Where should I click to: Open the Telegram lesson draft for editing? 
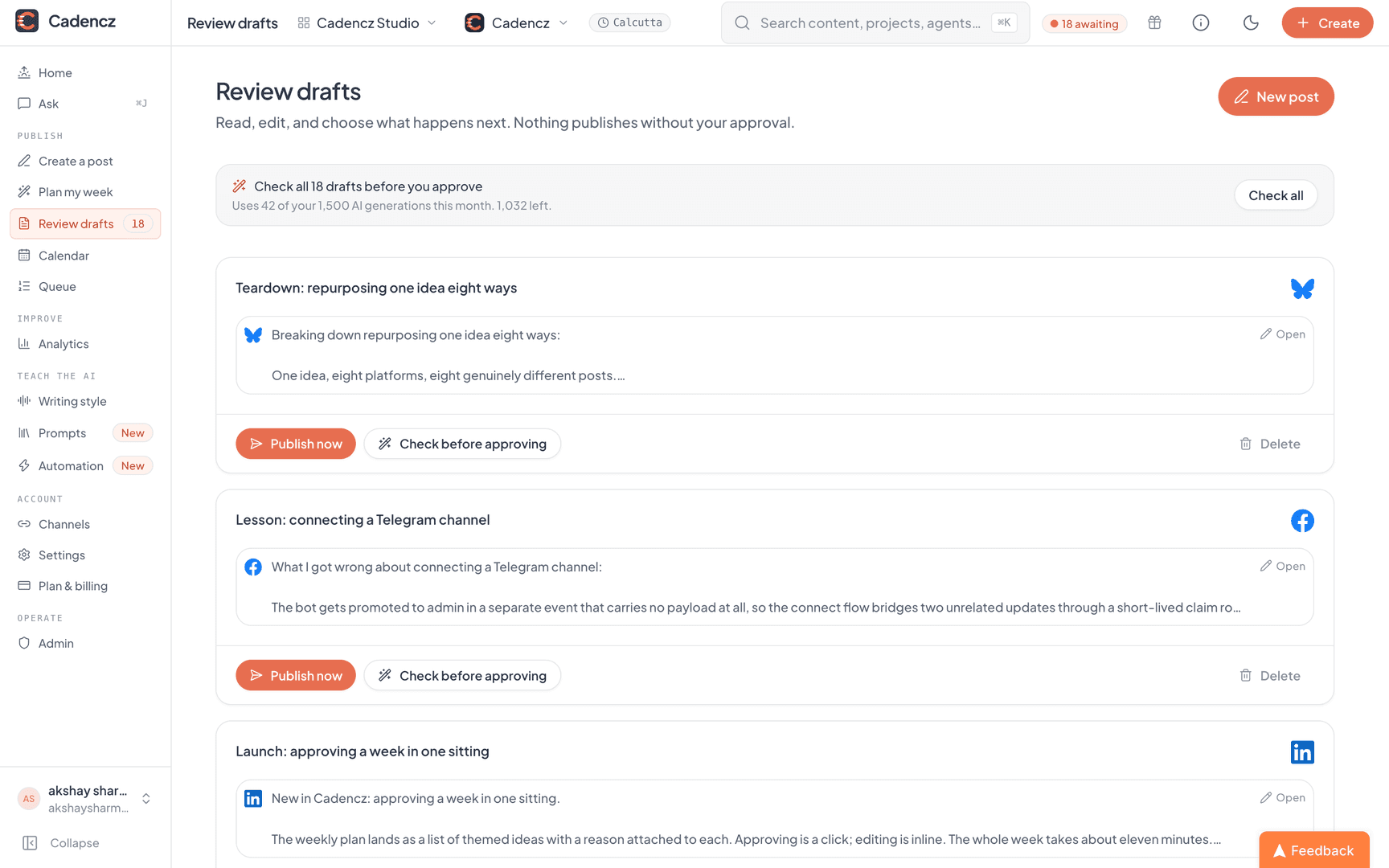click(x=1282, y=567)
